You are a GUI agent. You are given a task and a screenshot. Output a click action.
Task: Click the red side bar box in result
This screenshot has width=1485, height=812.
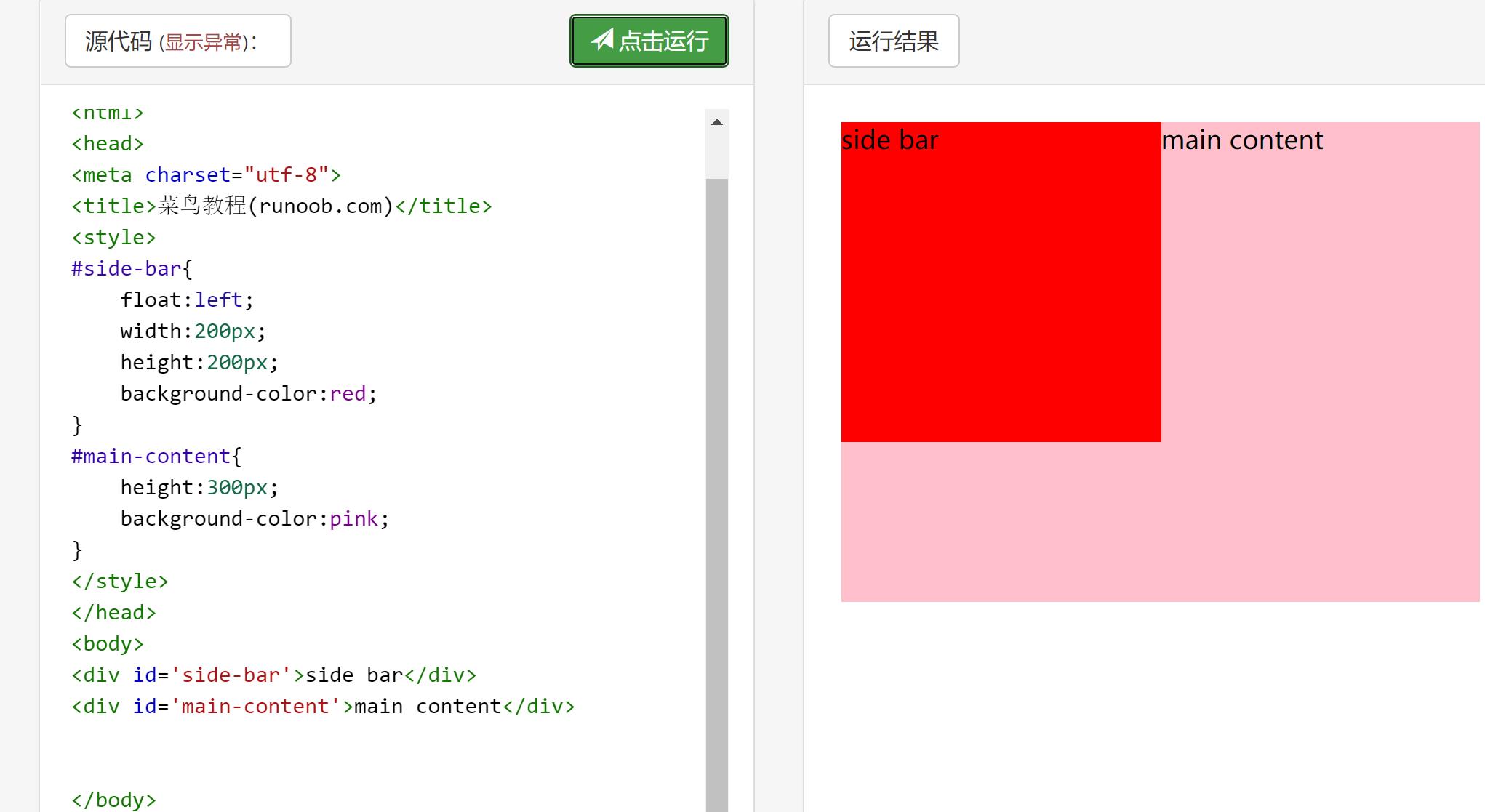click(1001, 282)
